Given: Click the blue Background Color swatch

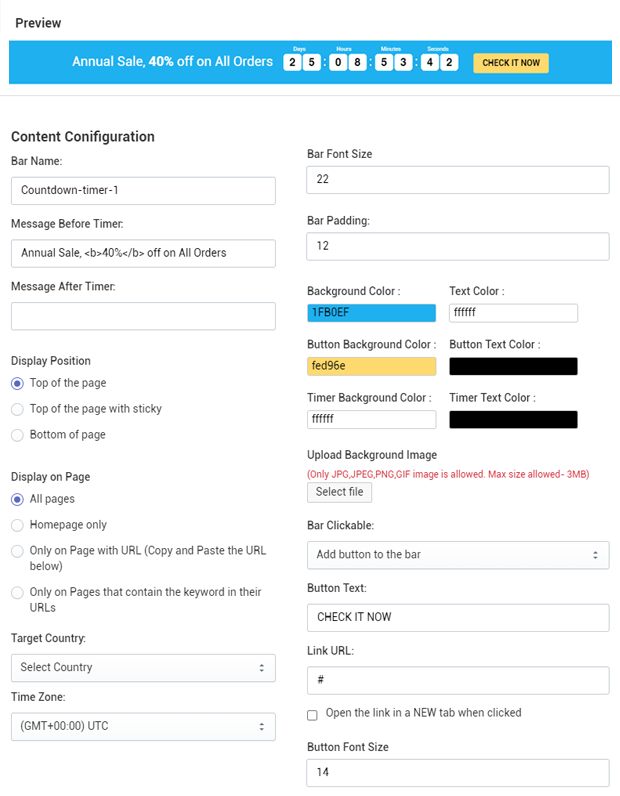Looking at the screenshot, I should 371,313.
